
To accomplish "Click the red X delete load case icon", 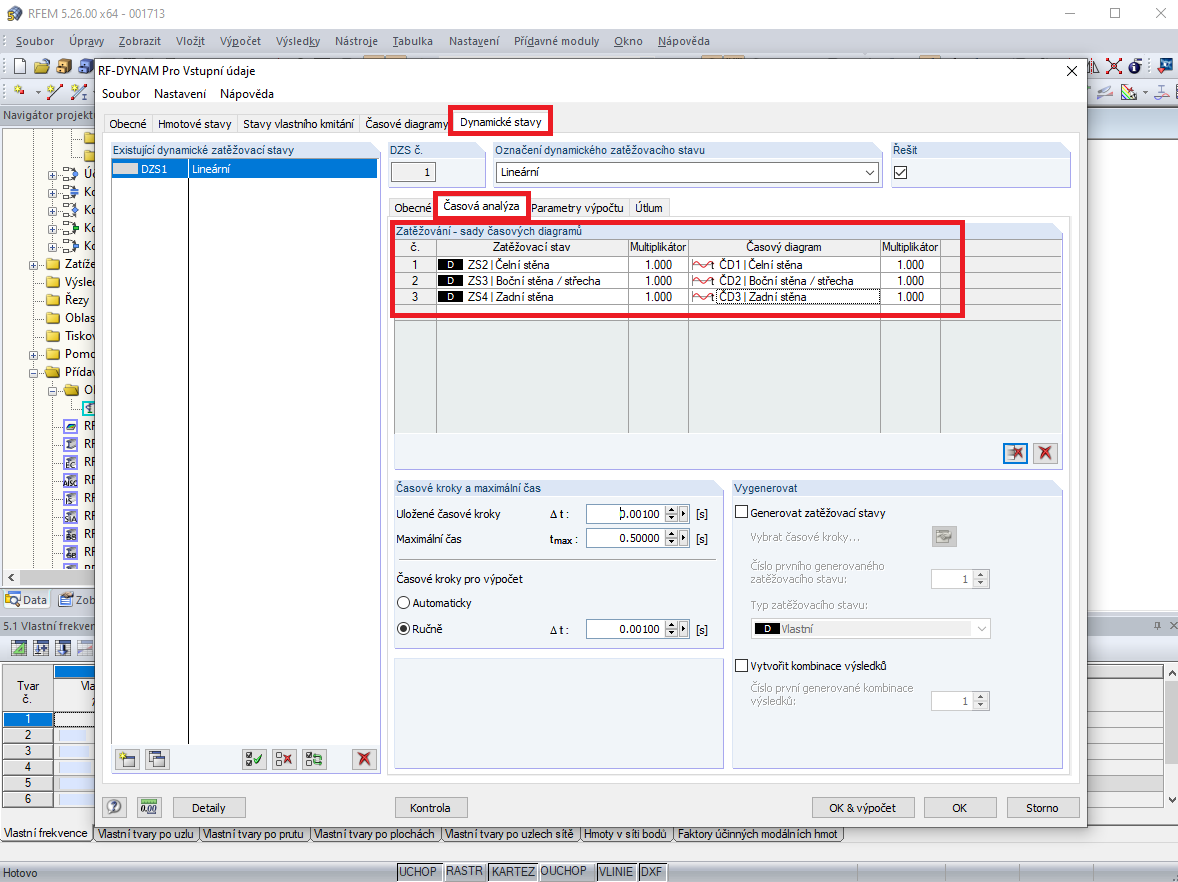I will (x=364, y=759).
